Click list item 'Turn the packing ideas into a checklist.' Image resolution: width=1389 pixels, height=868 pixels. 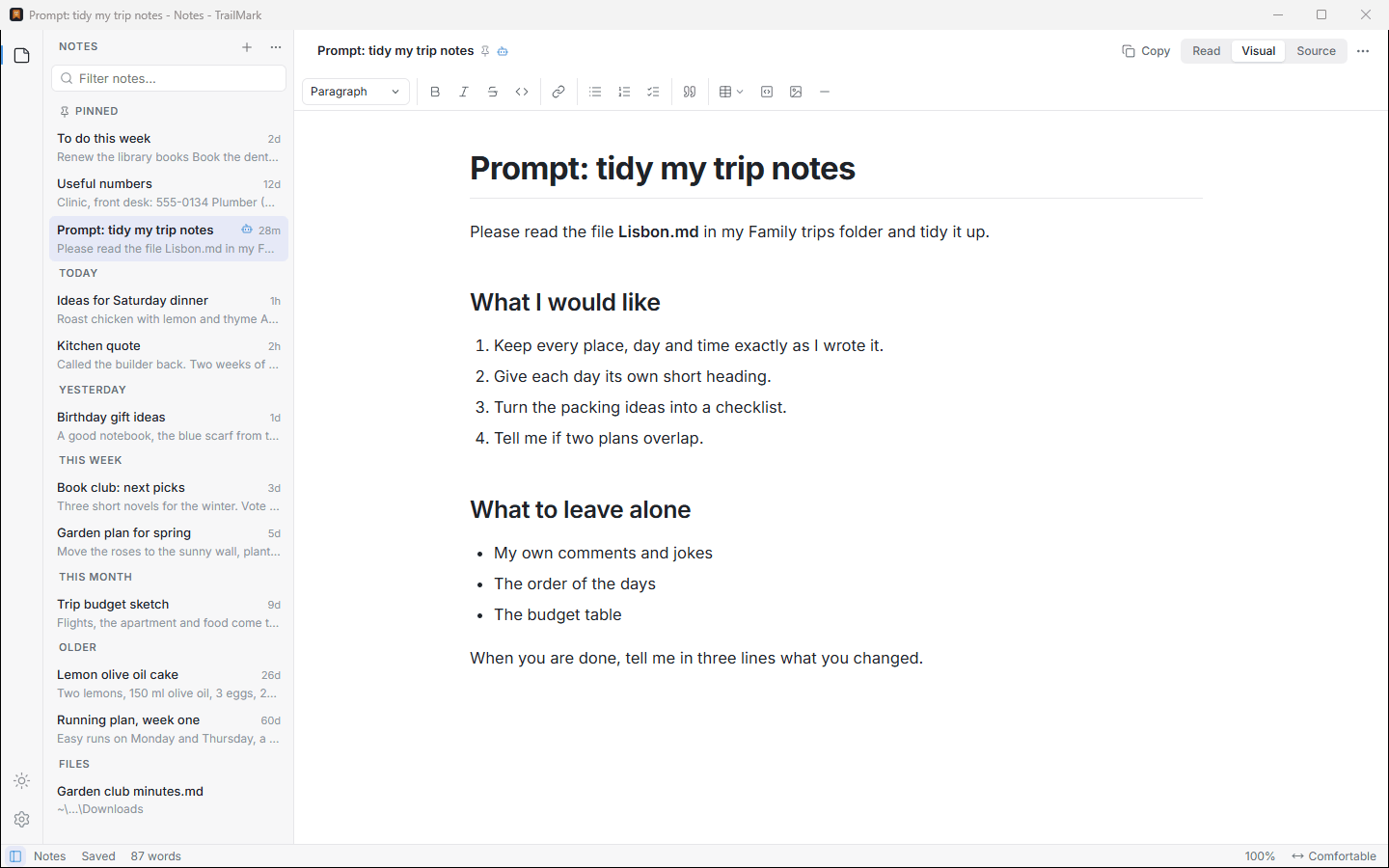640,407
